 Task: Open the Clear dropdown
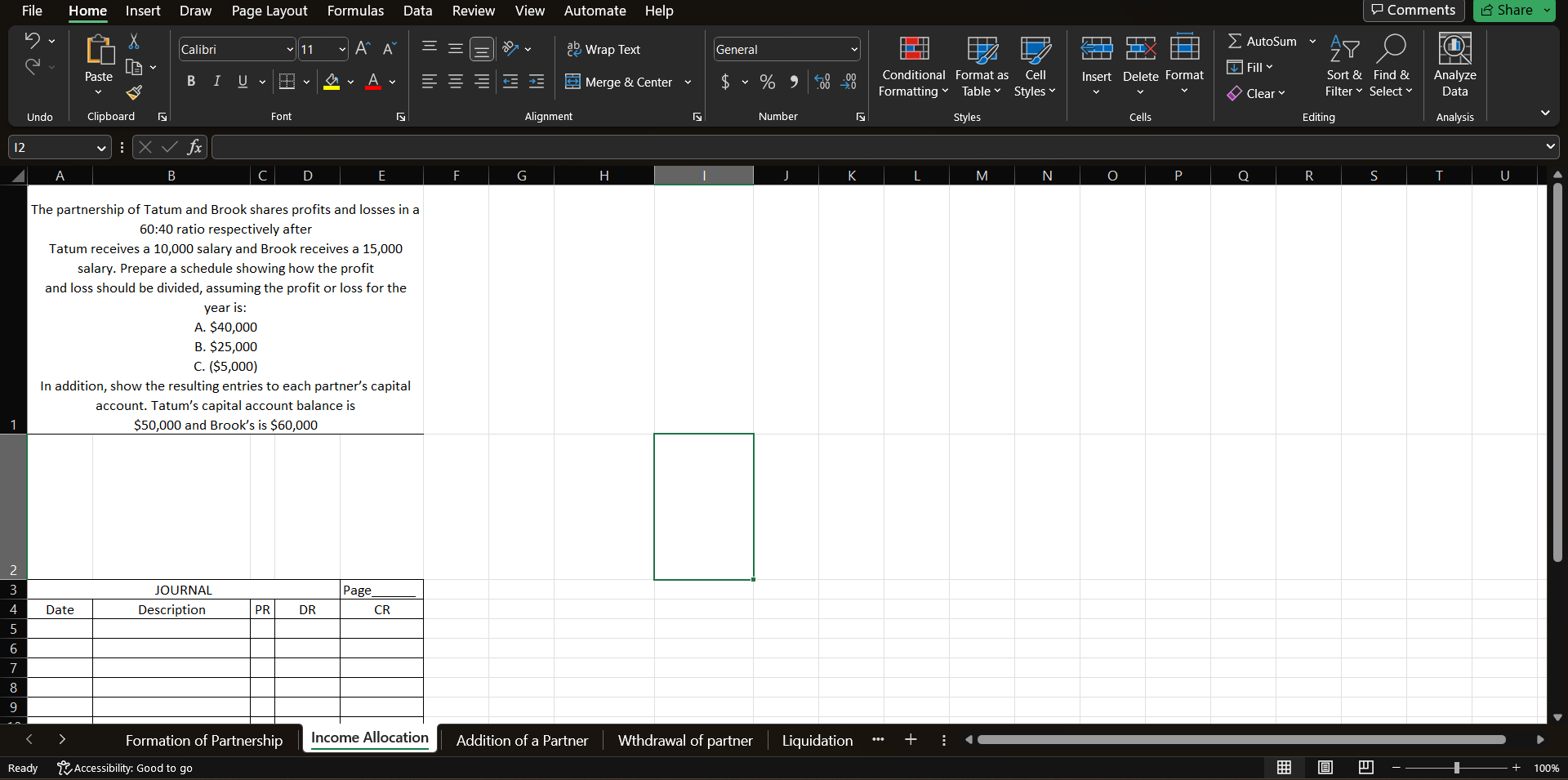click(x=1256, y=93)
